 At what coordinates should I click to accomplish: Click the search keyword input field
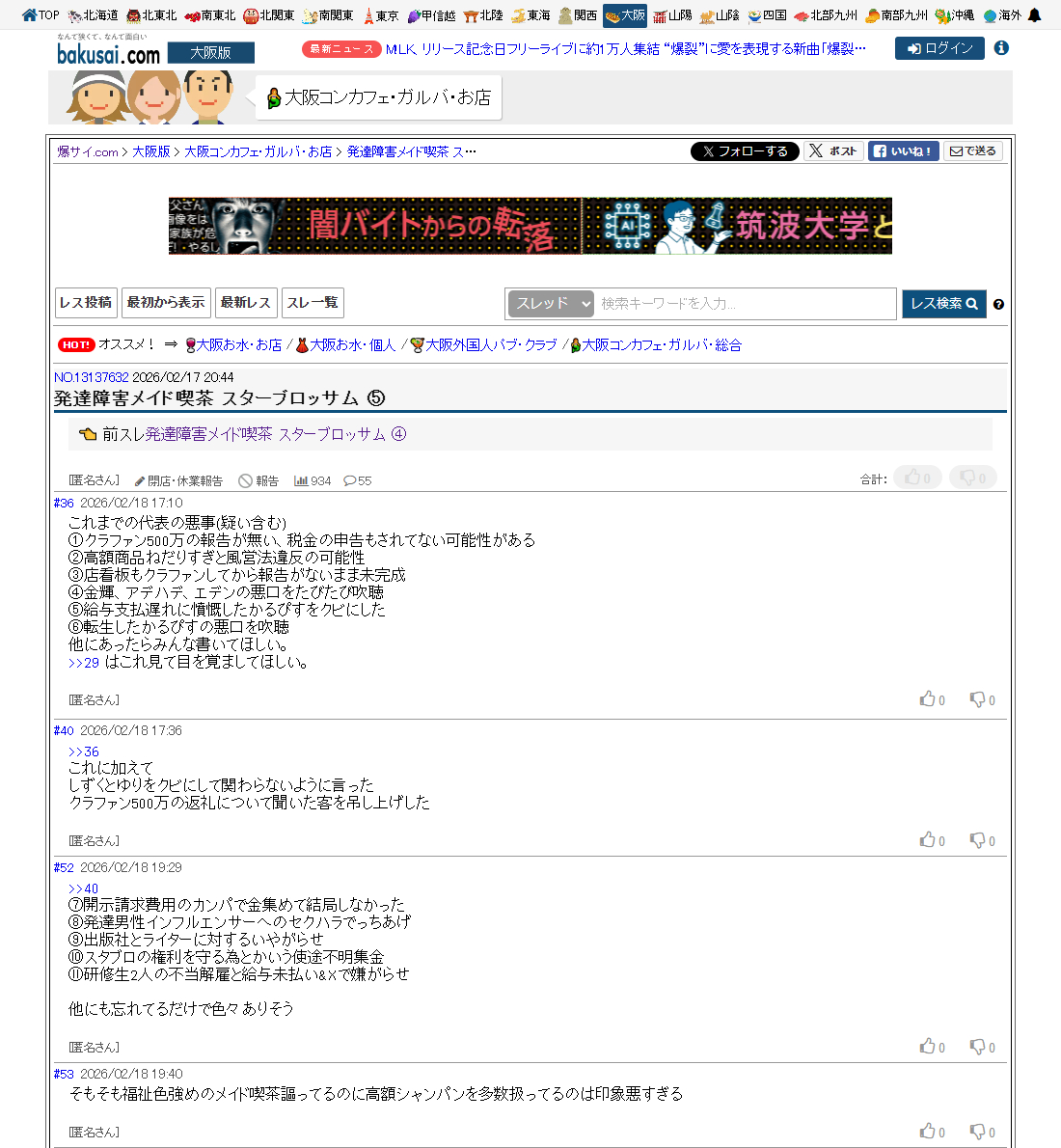(745, 304)
